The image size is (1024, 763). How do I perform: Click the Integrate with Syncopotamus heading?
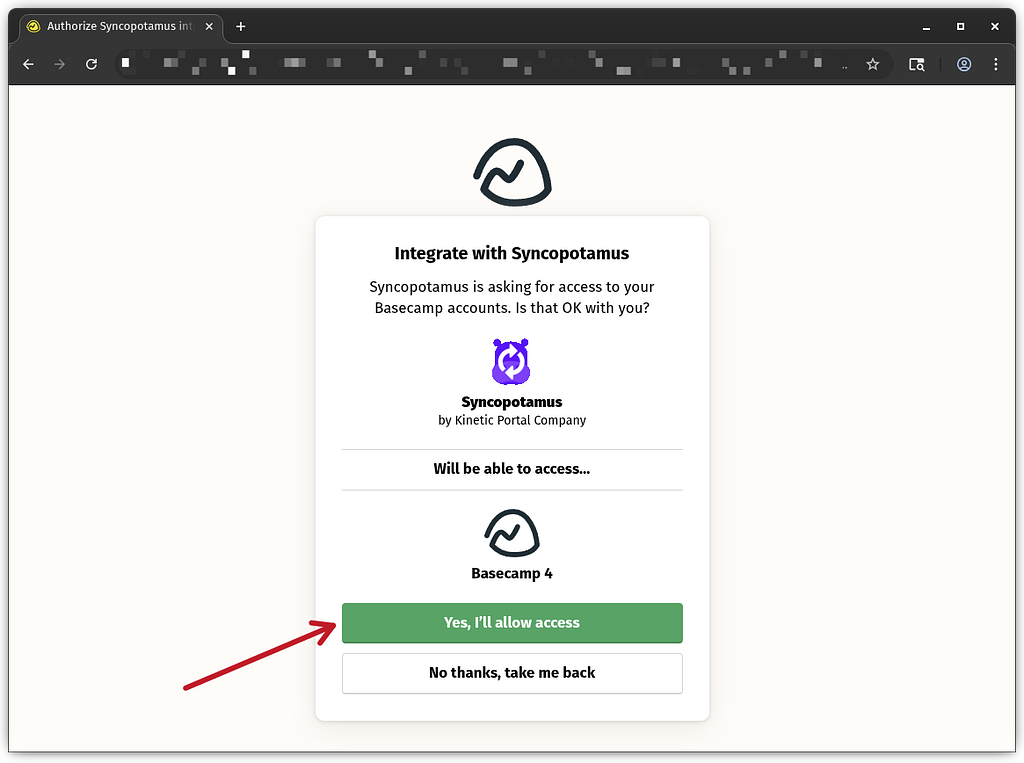coord(512,253)
